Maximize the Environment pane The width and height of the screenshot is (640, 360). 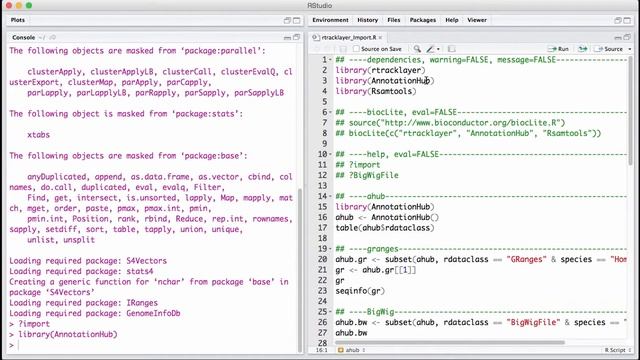[627, 20]
